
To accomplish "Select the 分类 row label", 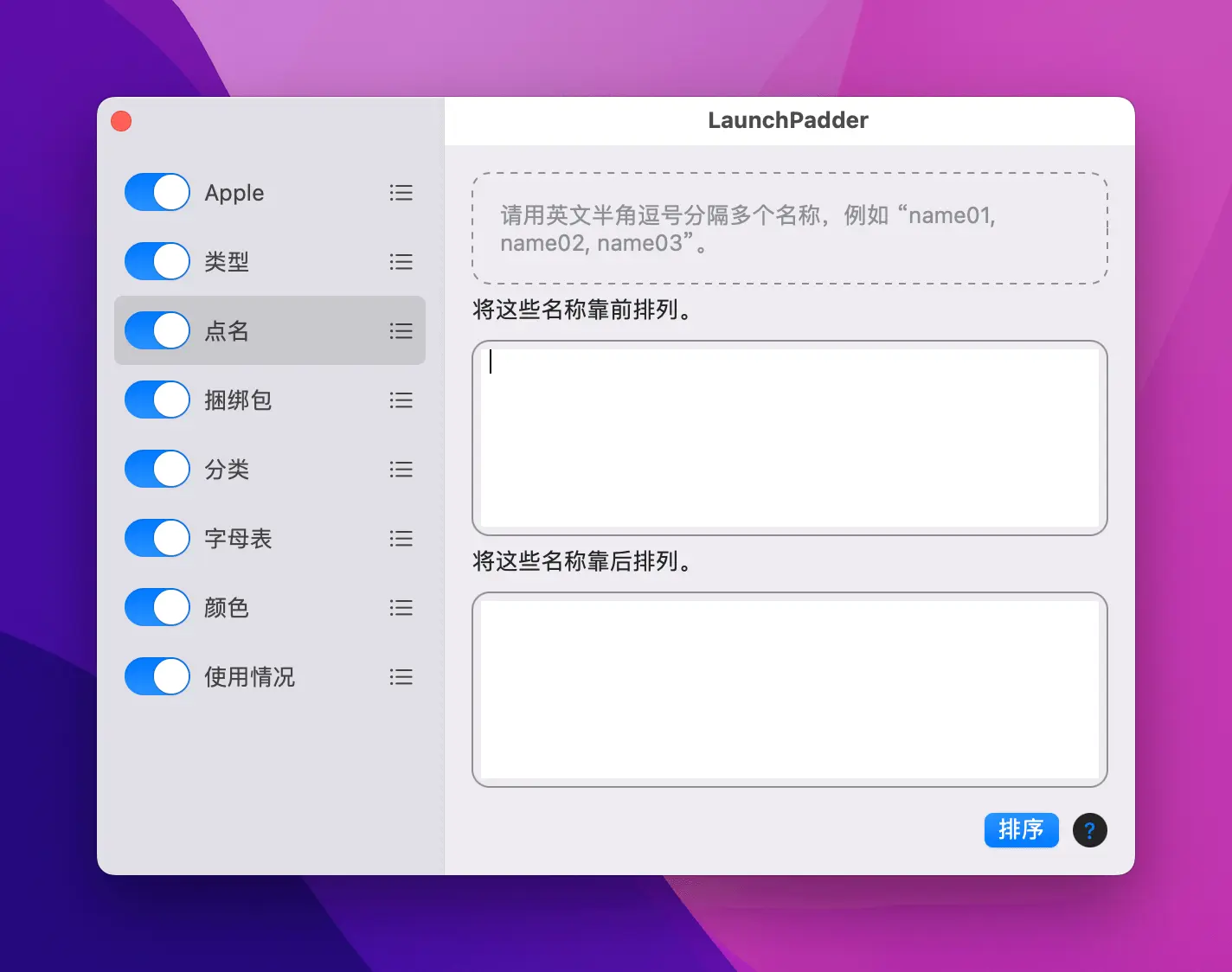I will [x=227, y=470].
